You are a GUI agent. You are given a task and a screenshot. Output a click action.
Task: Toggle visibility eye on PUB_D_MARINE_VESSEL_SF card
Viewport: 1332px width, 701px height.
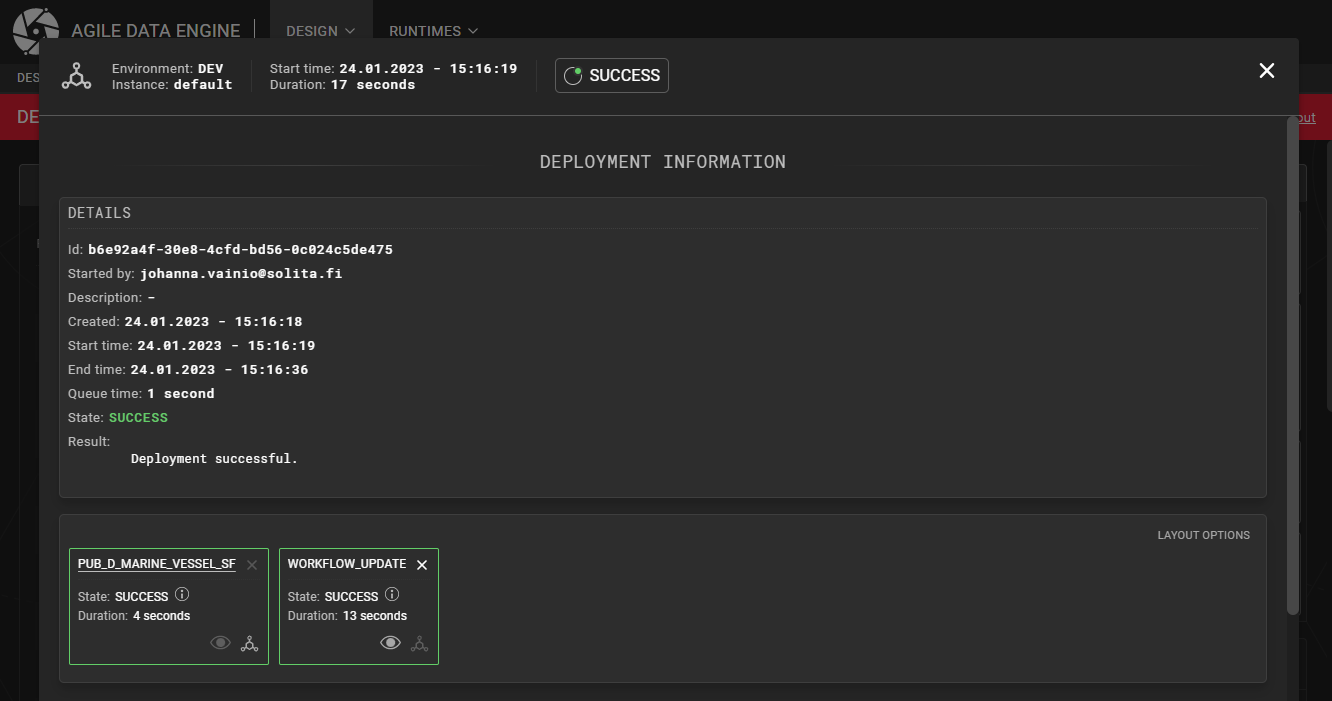pyautogui.click(x=220, y=643)
